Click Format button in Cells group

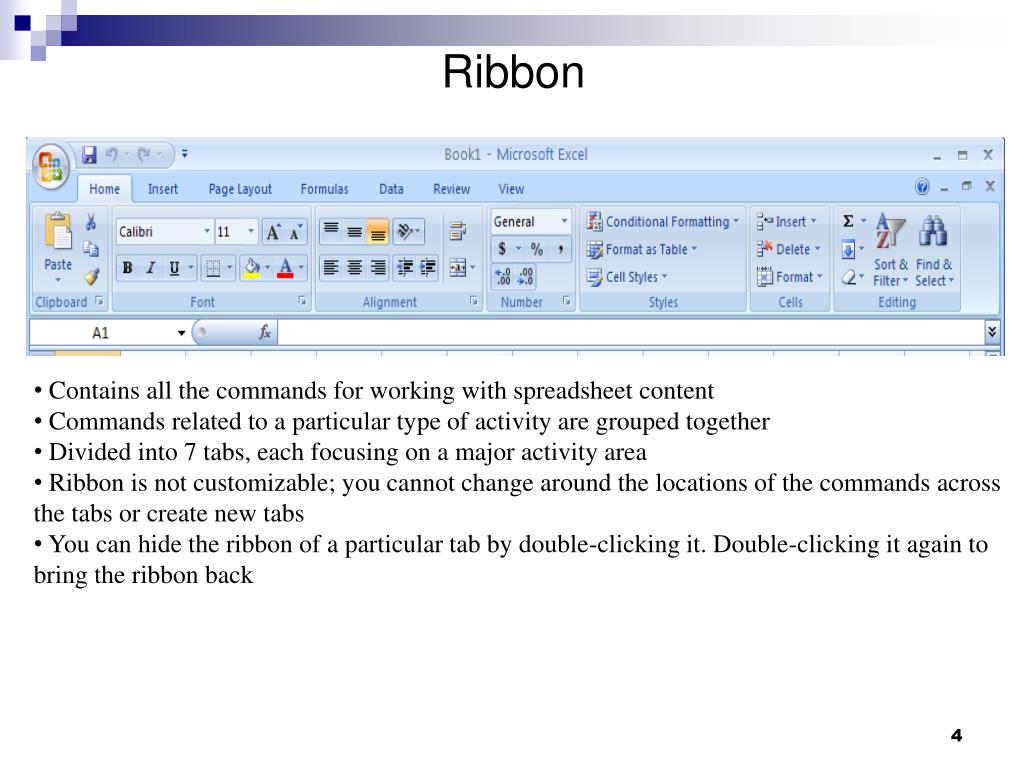790,277
